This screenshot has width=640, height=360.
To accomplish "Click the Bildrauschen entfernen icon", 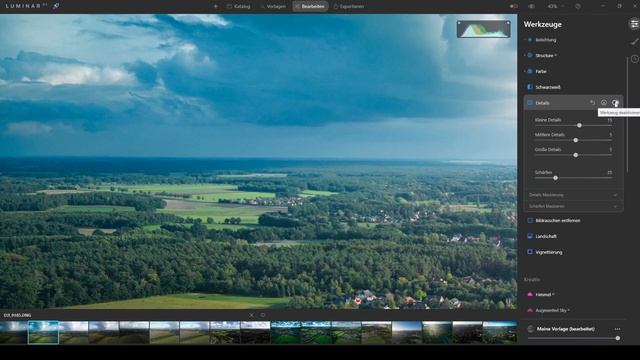I will 530,220.
